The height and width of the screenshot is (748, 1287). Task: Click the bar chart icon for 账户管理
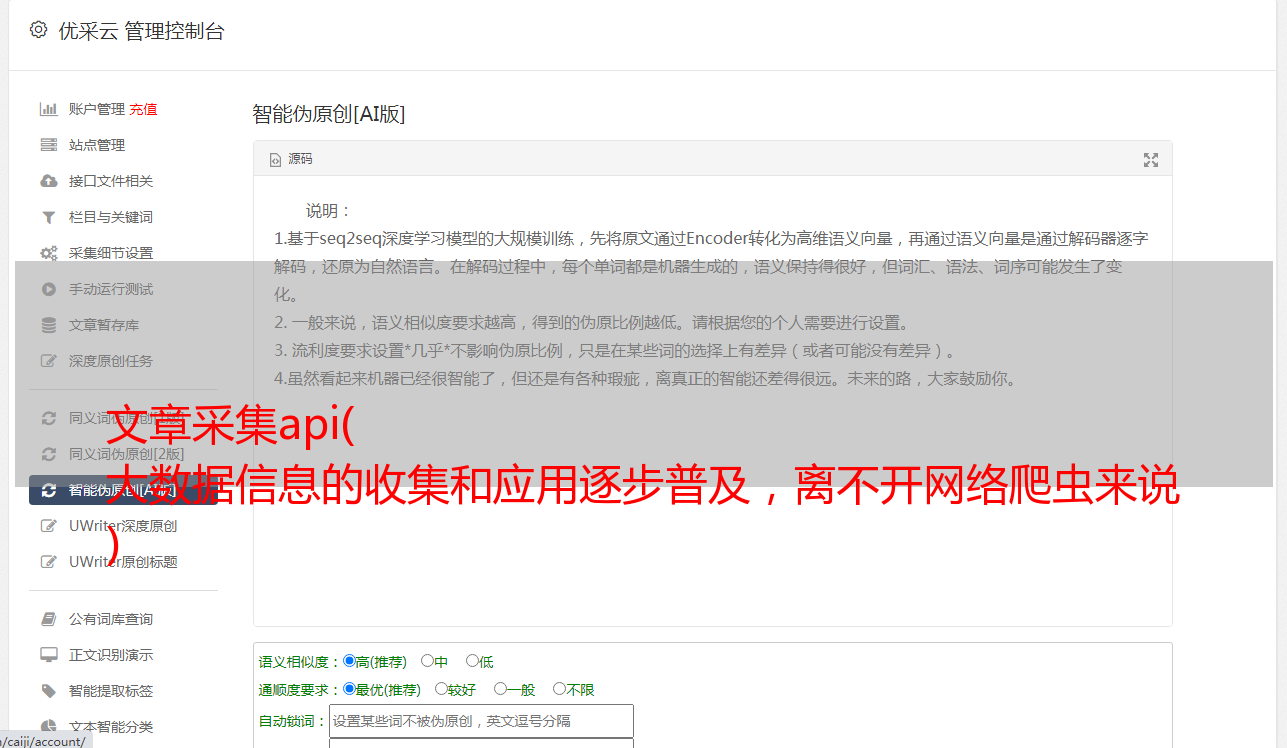click(x=48, y=109)
